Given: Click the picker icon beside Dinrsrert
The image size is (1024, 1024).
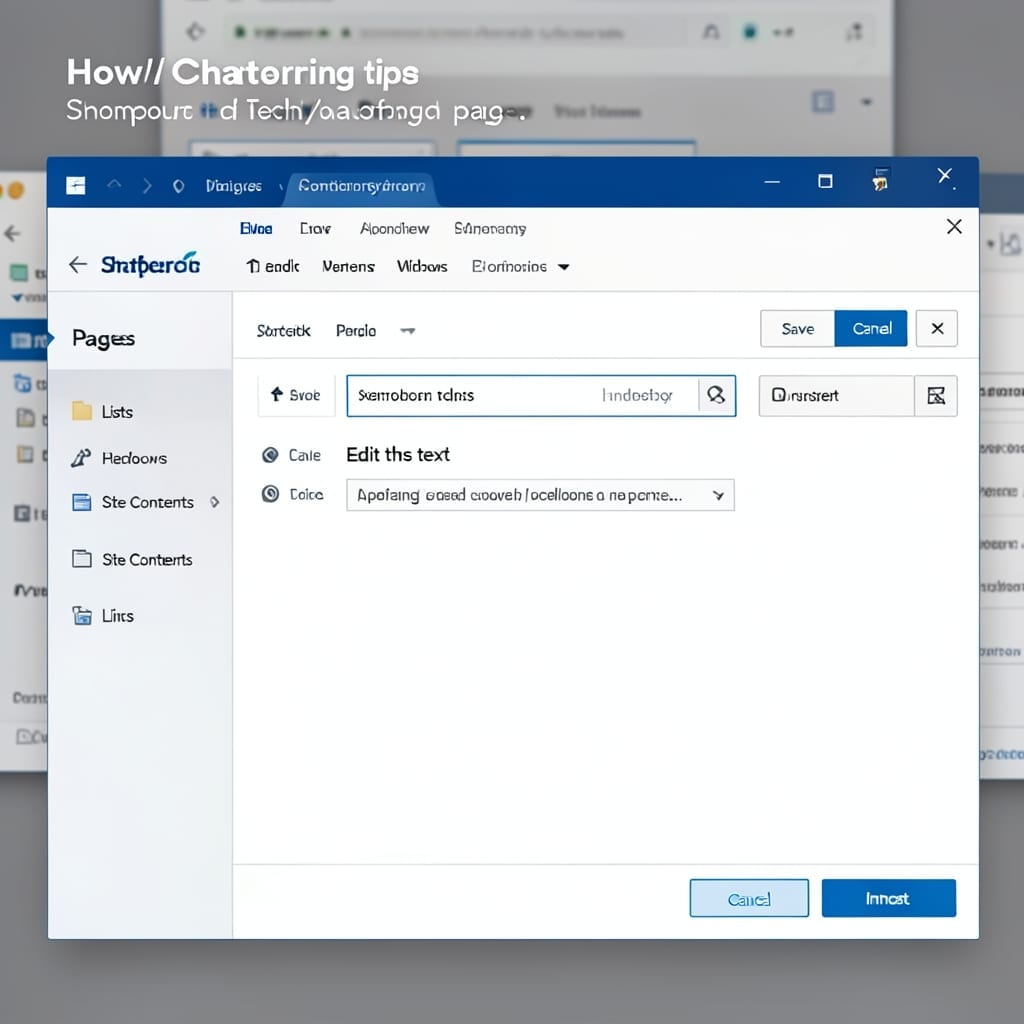Looking at the screenshot, I should pos(936,395).
